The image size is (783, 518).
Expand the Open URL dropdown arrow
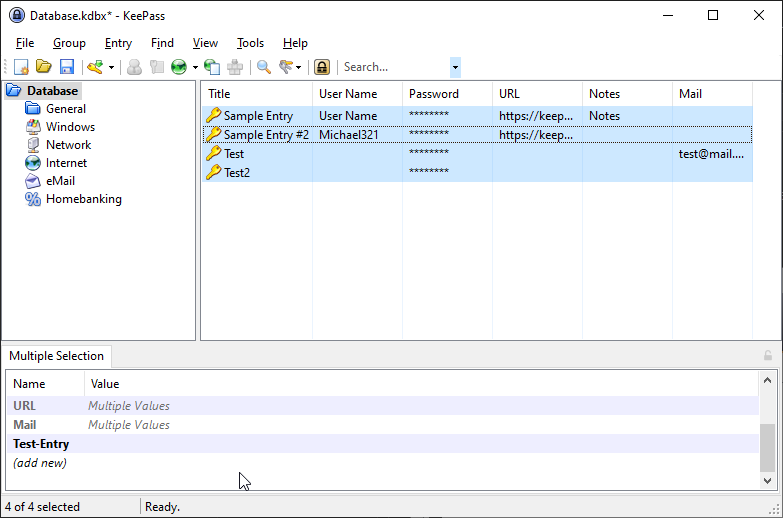pyautogui.click(x=195, y=67)
